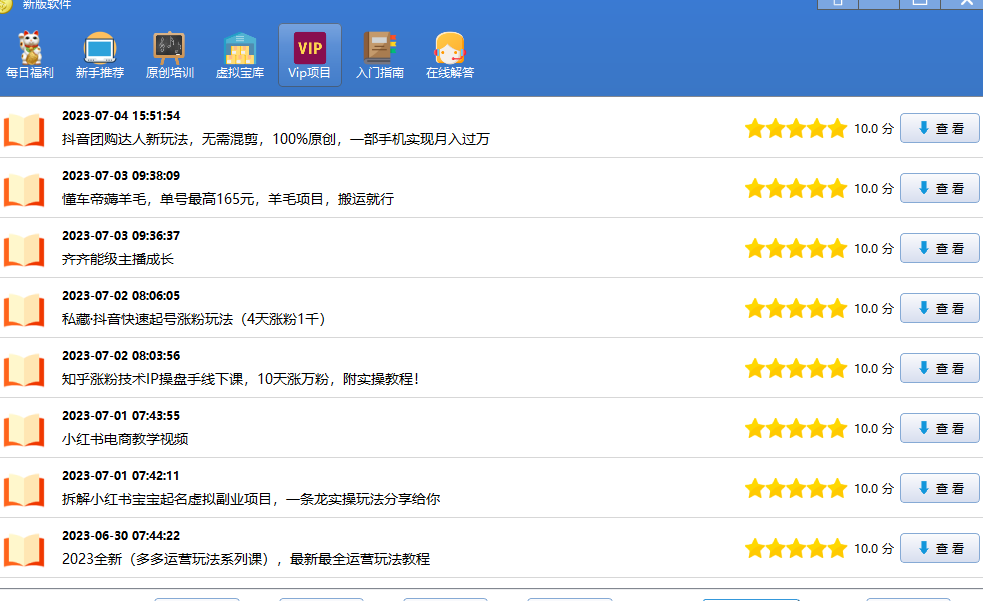
Task: Click timestamp 2023-07-03 09:36:37
Action: [x=121, y=236]
